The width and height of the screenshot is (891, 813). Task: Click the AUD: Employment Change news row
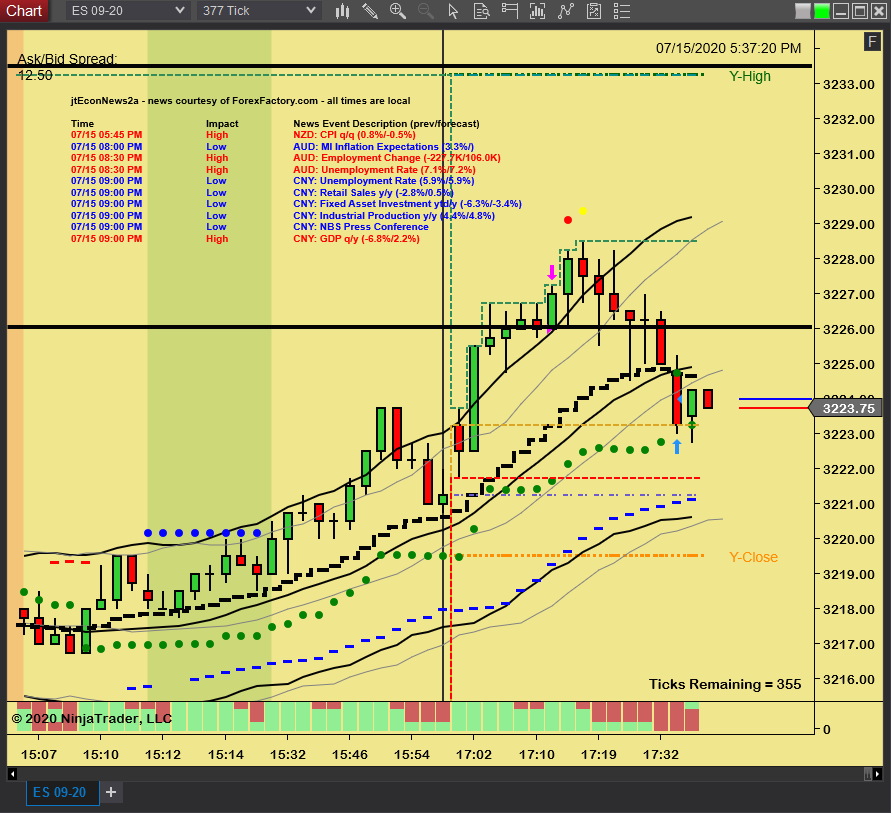(397, 158)
